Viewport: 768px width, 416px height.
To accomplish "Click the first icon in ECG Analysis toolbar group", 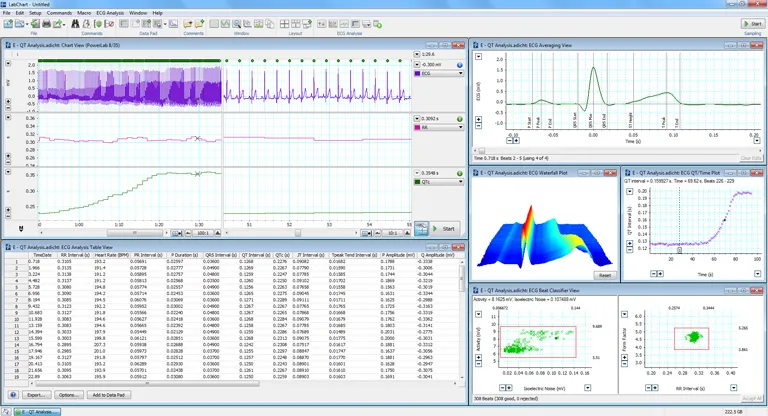I will 321,24.
